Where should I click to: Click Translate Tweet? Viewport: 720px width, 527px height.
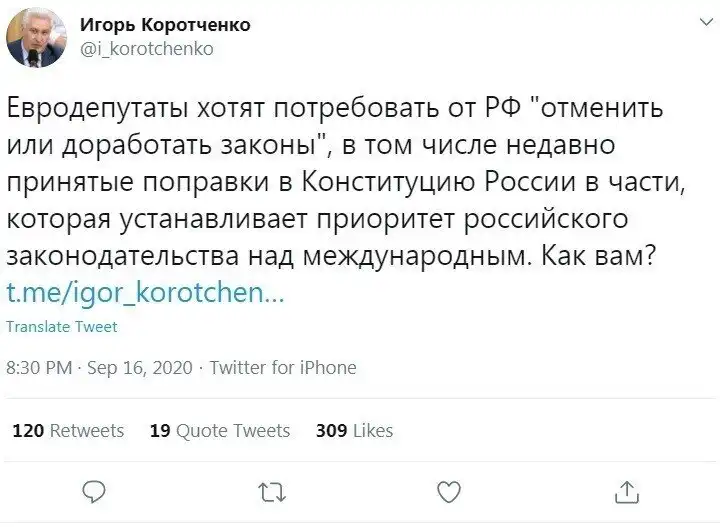[x=62, y=327]
